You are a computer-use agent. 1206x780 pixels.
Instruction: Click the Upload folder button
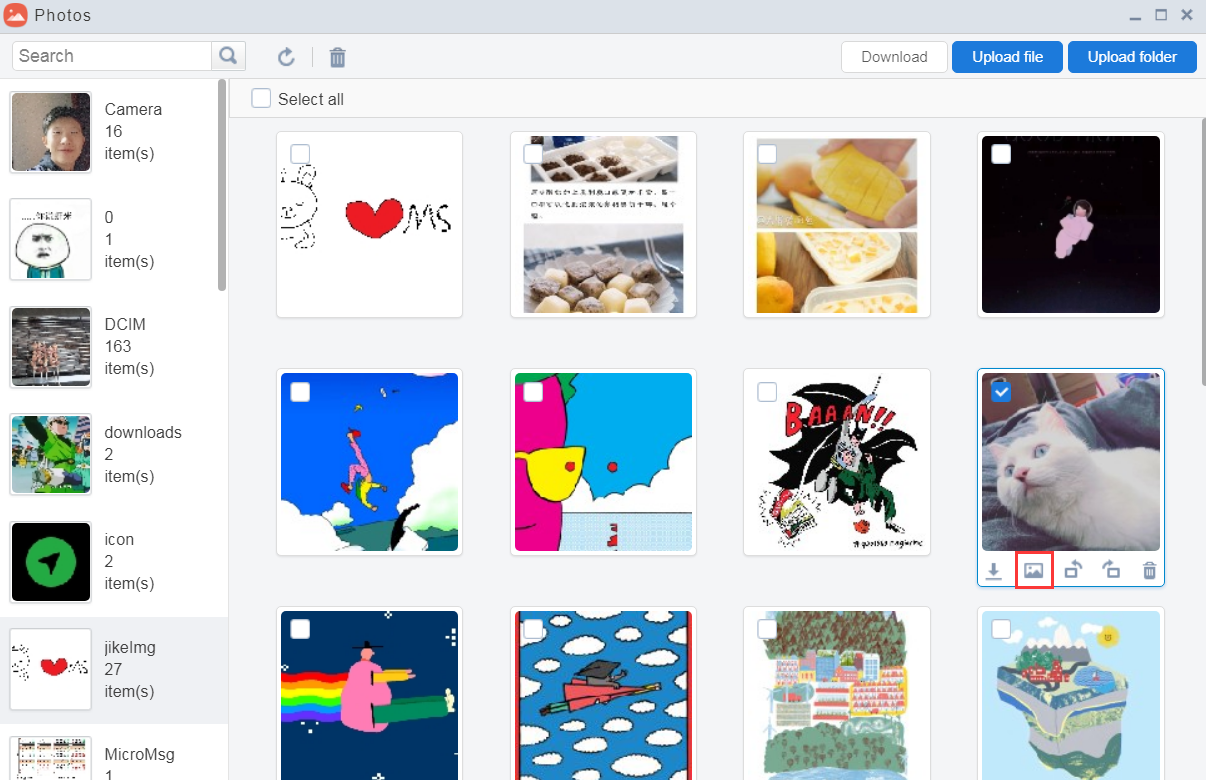coord(1132,57)
